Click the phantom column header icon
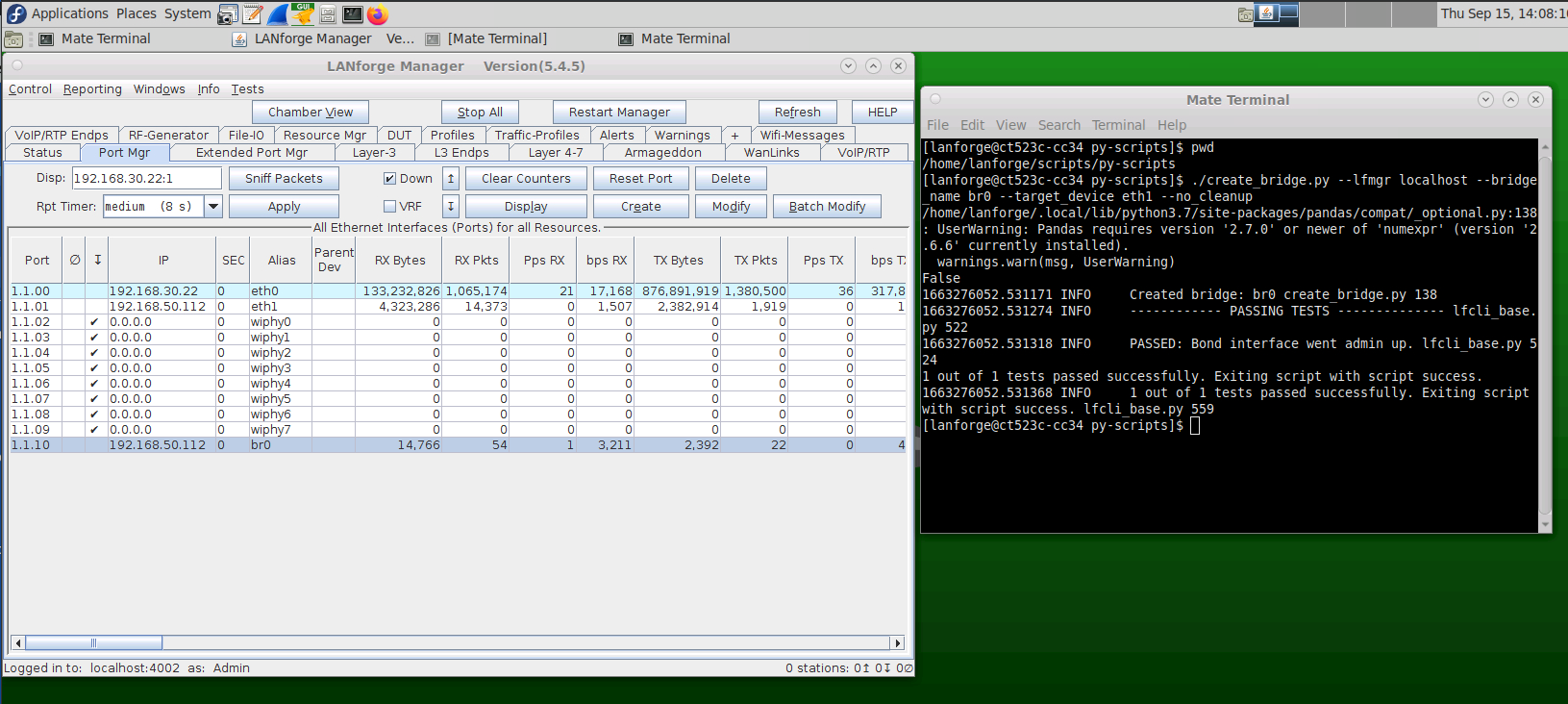Screen dimensions: 1568x704 [75, 260]
